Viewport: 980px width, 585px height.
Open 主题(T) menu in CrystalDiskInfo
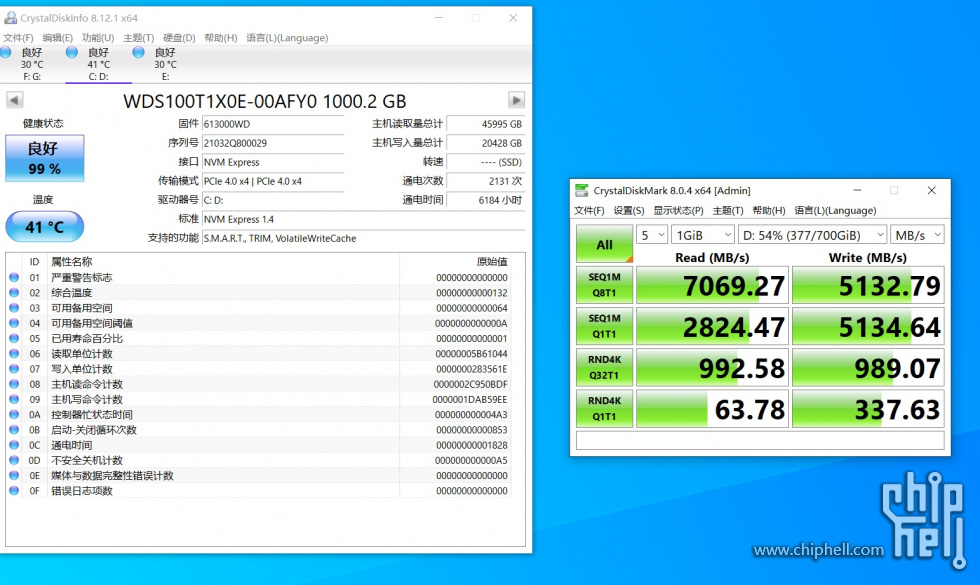139,38
